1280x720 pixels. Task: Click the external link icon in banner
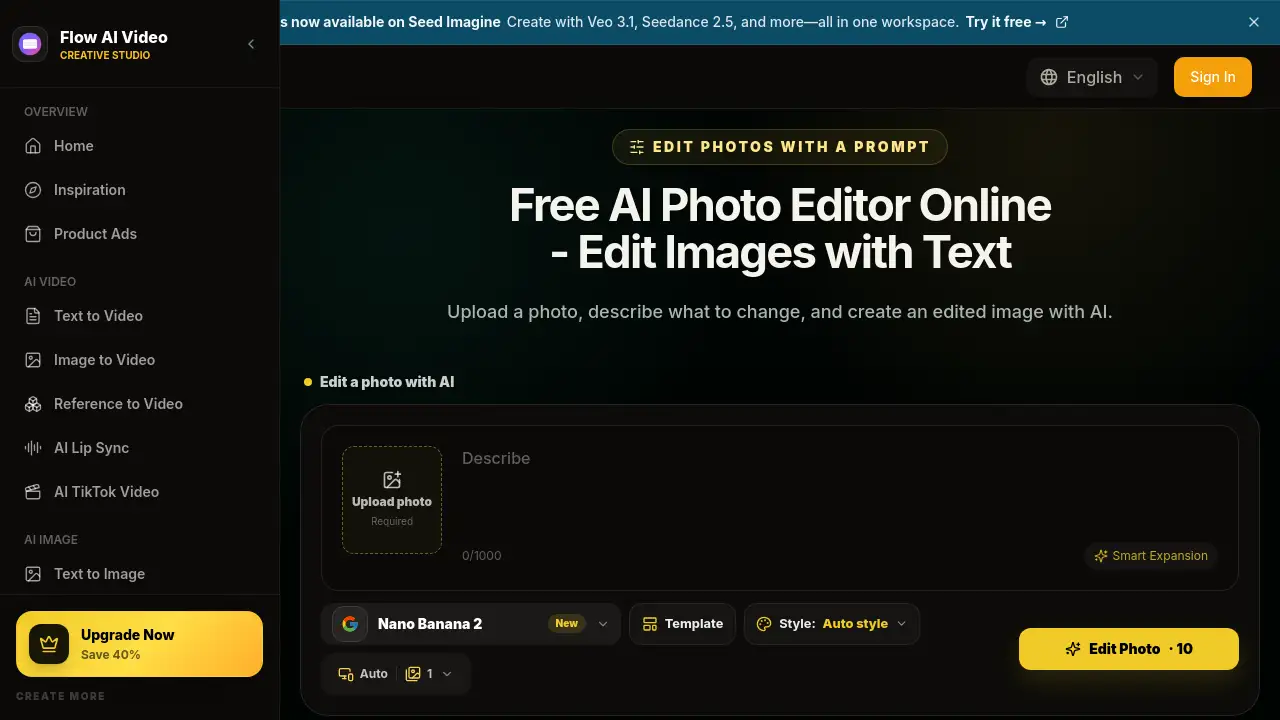[x=1062, y=22]
